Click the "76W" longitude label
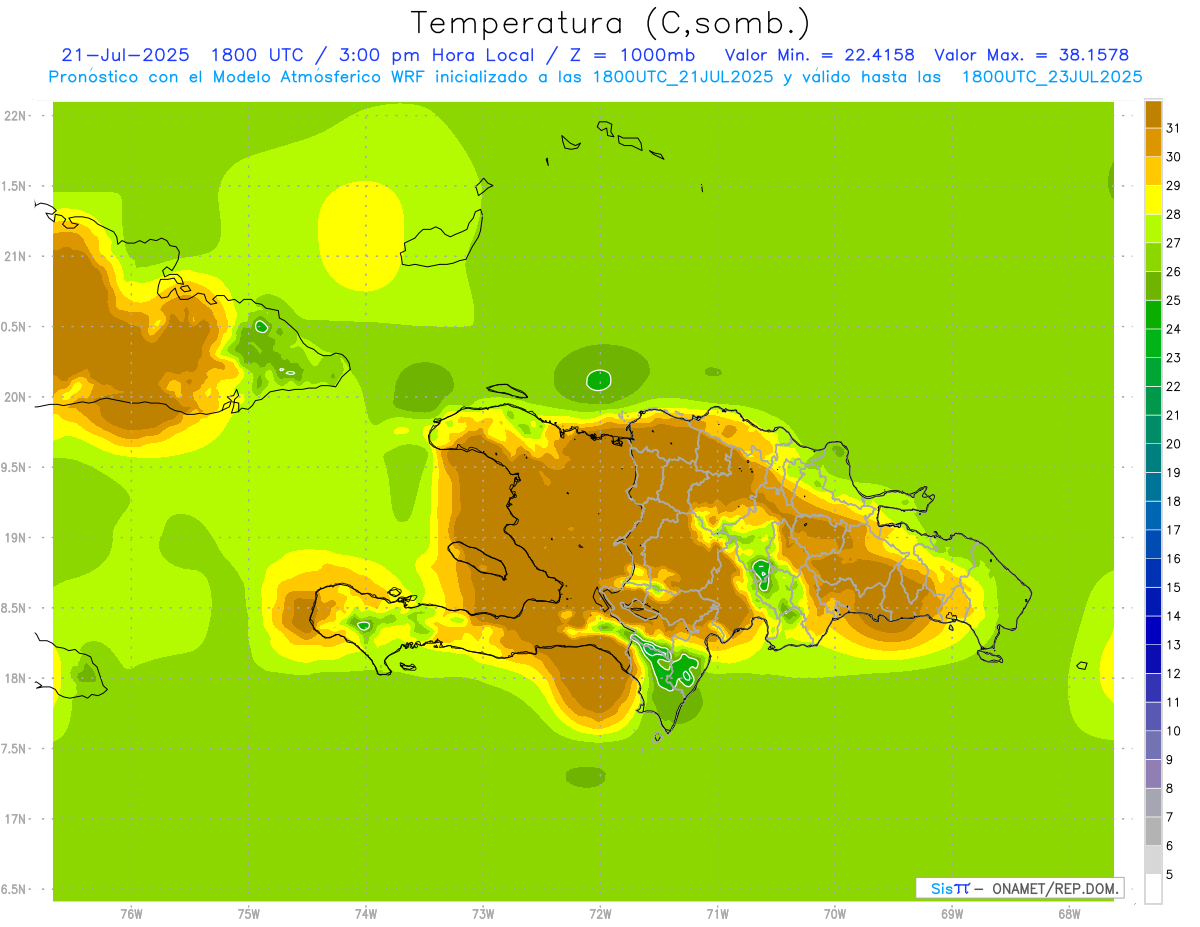Viewport: 1200px width, 927px height. coord(131,914)
